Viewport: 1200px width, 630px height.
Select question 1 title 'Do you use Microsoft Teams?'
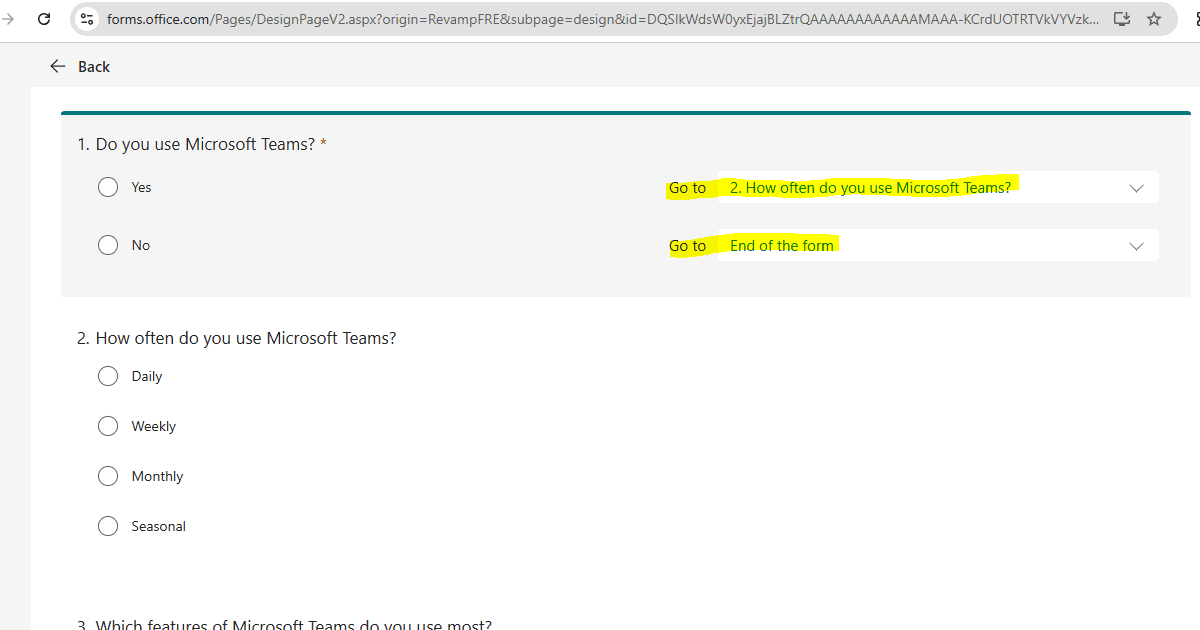pyautogui.click(x=204, y=144)
